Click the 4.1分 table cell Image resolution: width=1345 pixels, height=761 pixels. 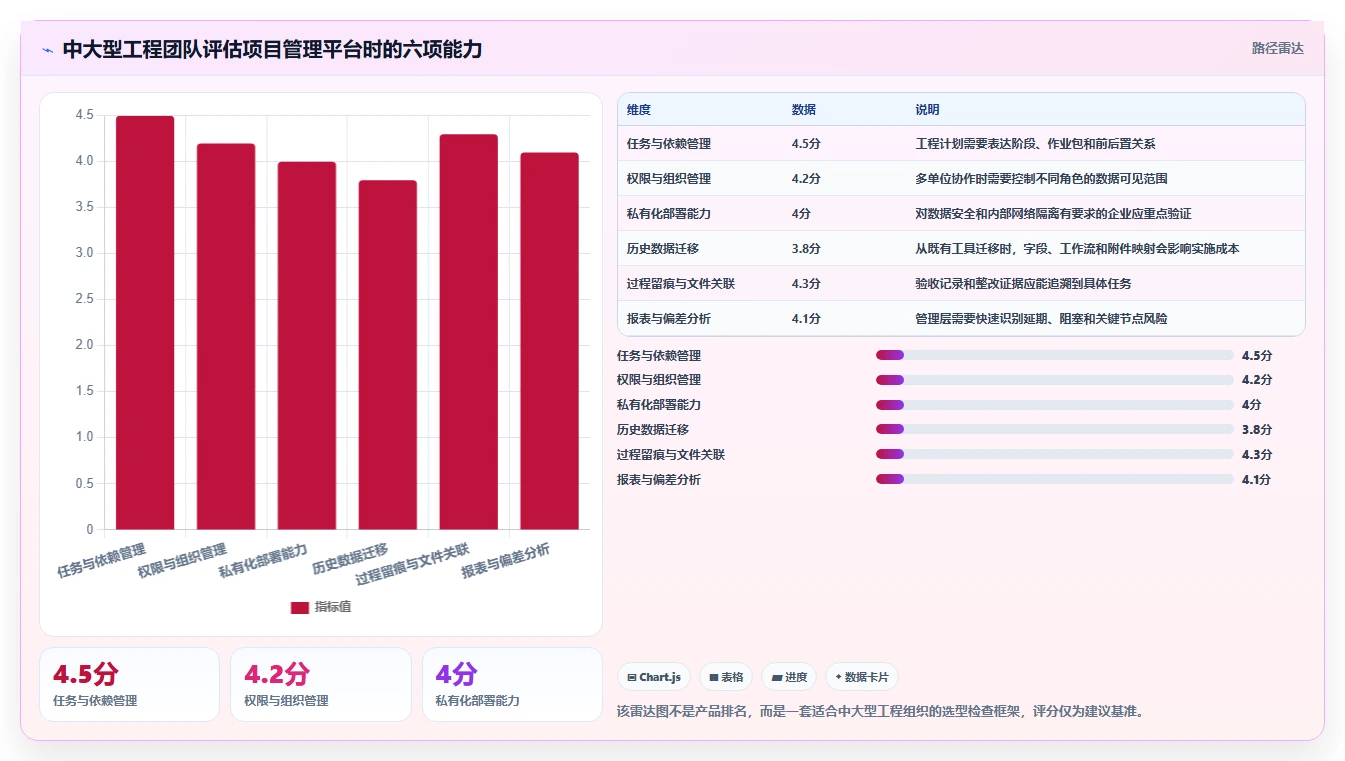[x=806, y=319]
